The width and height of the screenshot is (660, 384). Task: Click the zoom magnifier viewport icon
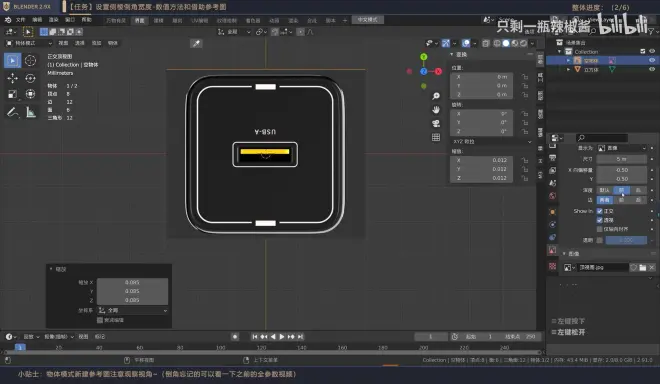click(436, 96)
